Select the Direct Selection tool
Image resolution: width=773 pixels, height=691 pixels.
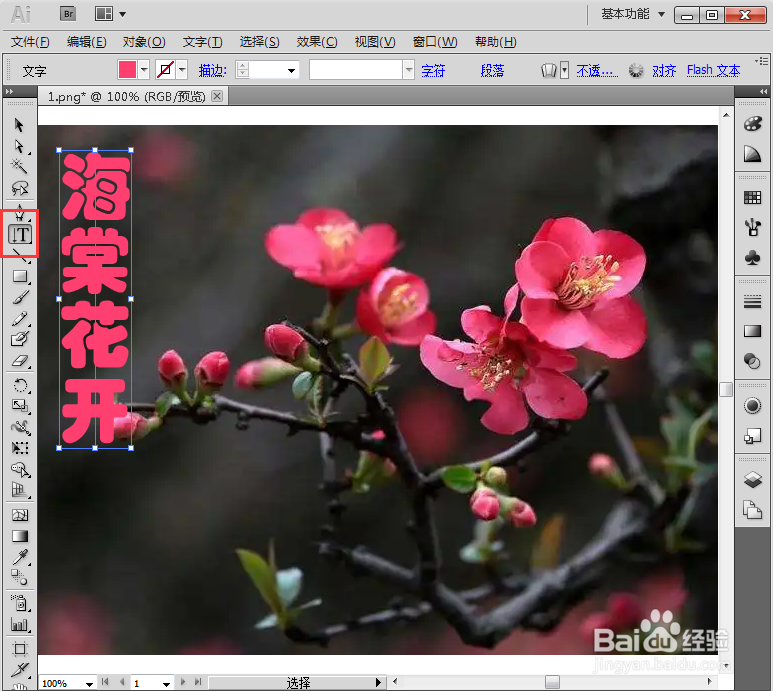point(19,146)
